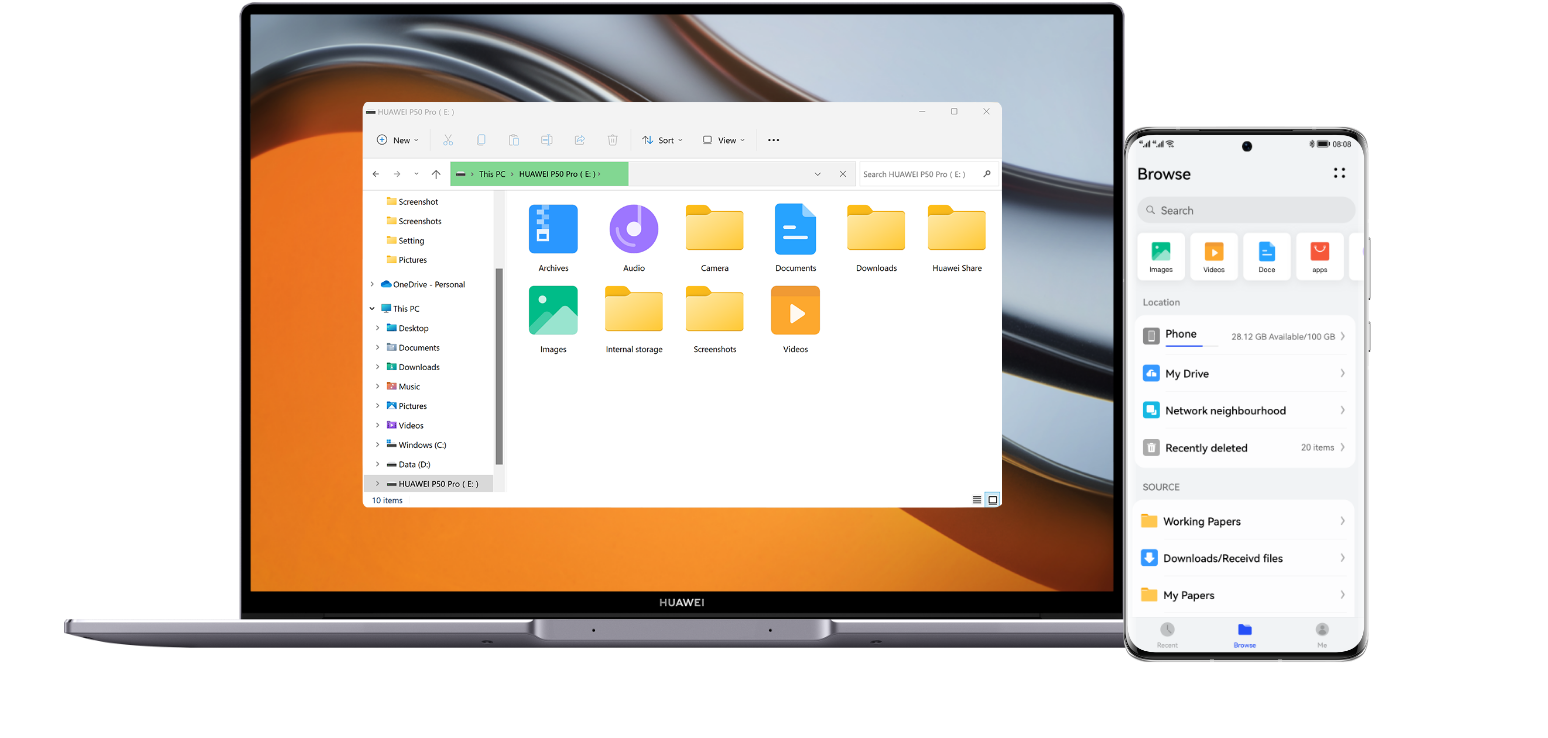The height and width of the screenshot is (738, 1548).
Task: Go forward with the right arrow
Action: 397,174
